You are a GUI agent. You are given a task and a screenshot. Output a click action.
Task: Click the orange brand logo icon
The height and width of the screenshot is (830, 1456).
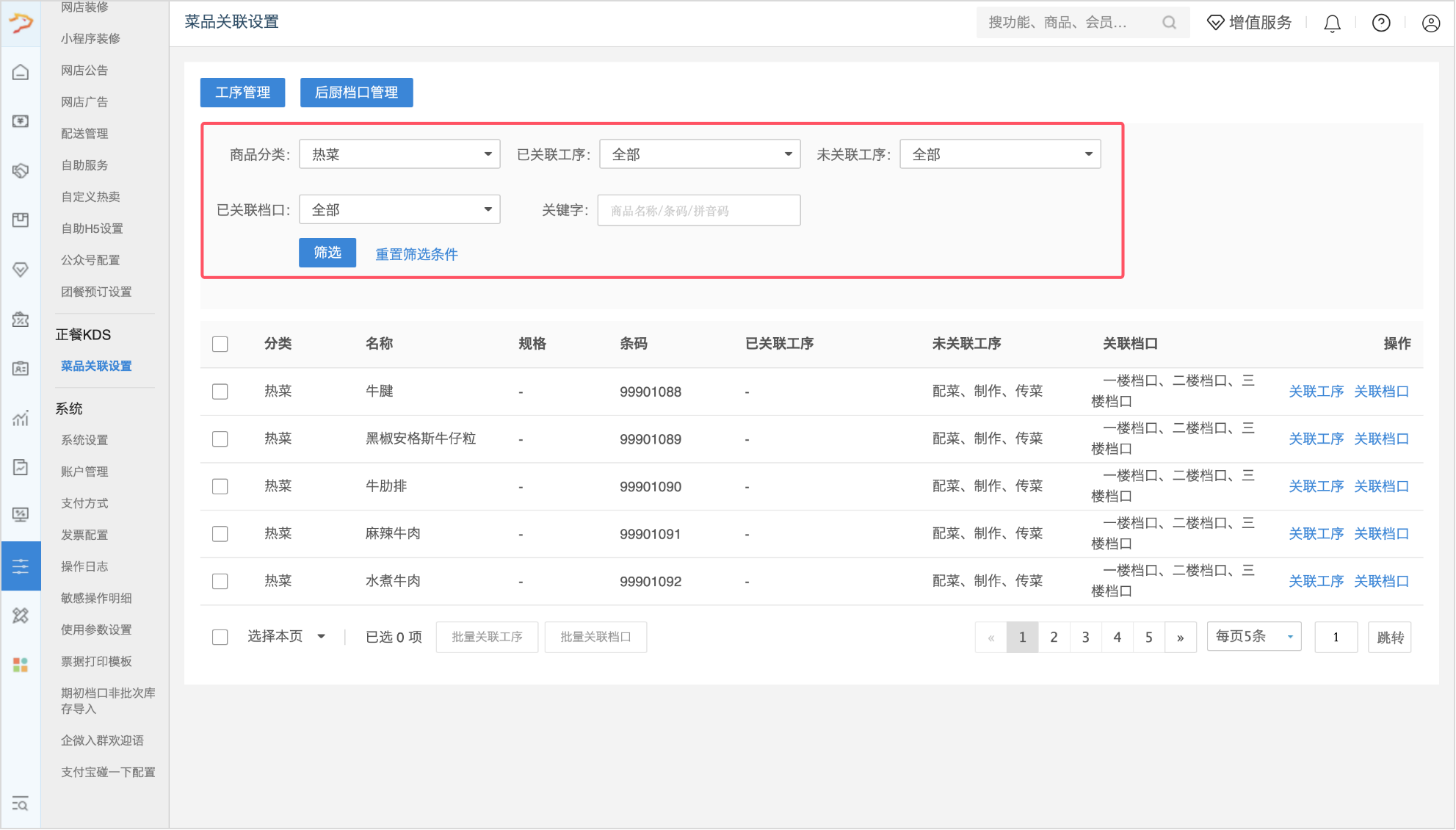pos(21,24)
